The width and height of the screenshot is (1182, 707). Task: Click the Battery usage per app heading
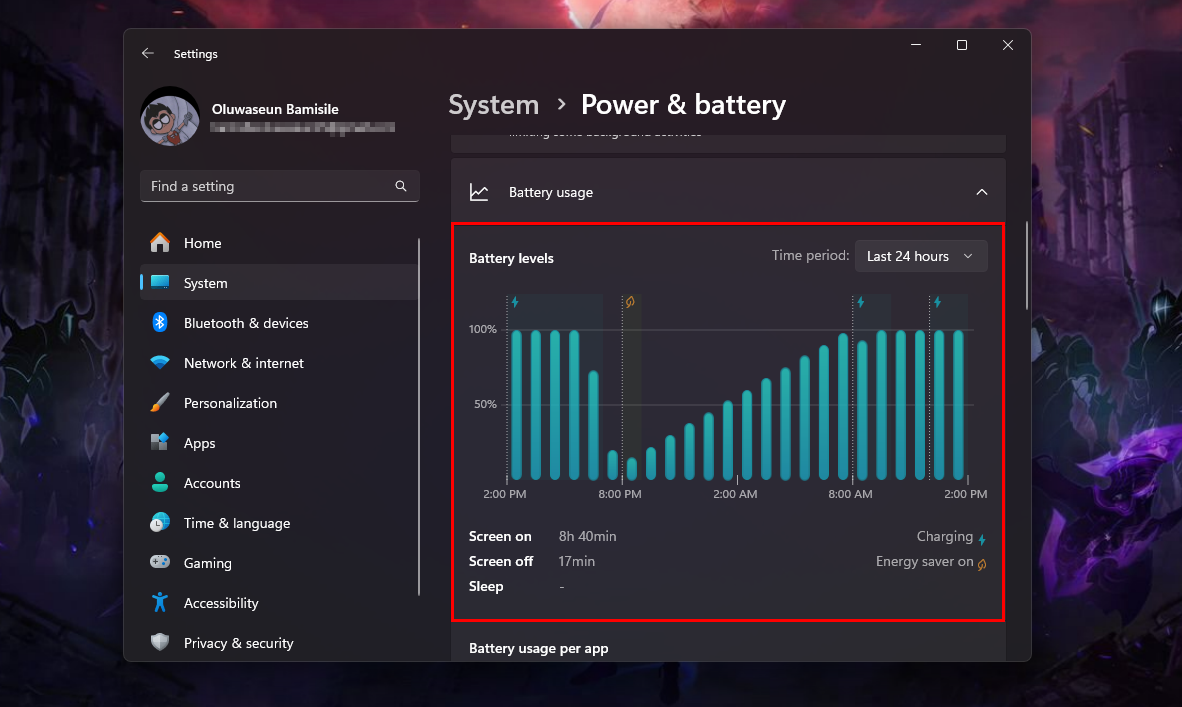point(538,649)
